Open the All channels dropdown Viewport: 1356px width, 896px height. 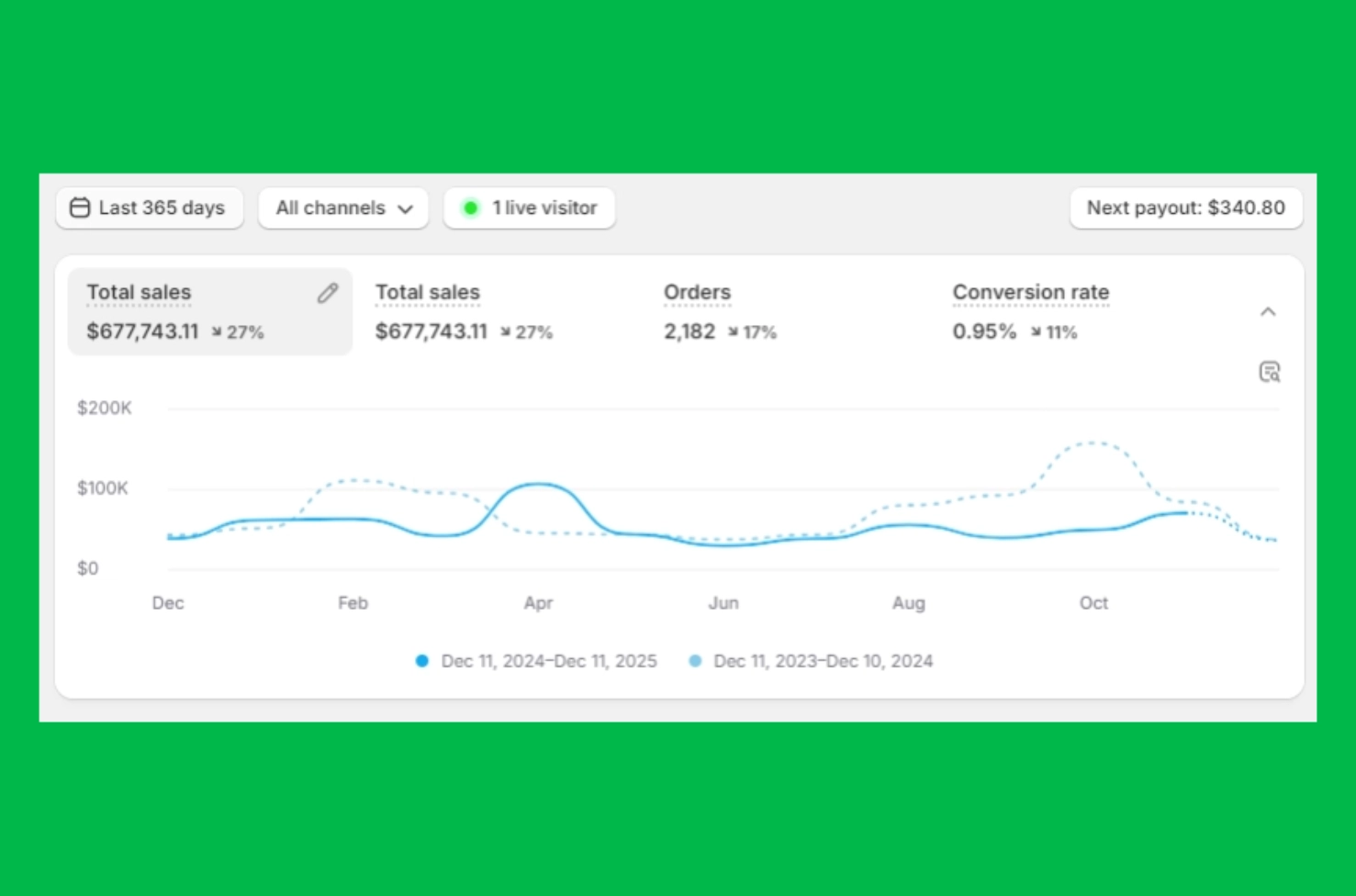(x=343, y=208)
